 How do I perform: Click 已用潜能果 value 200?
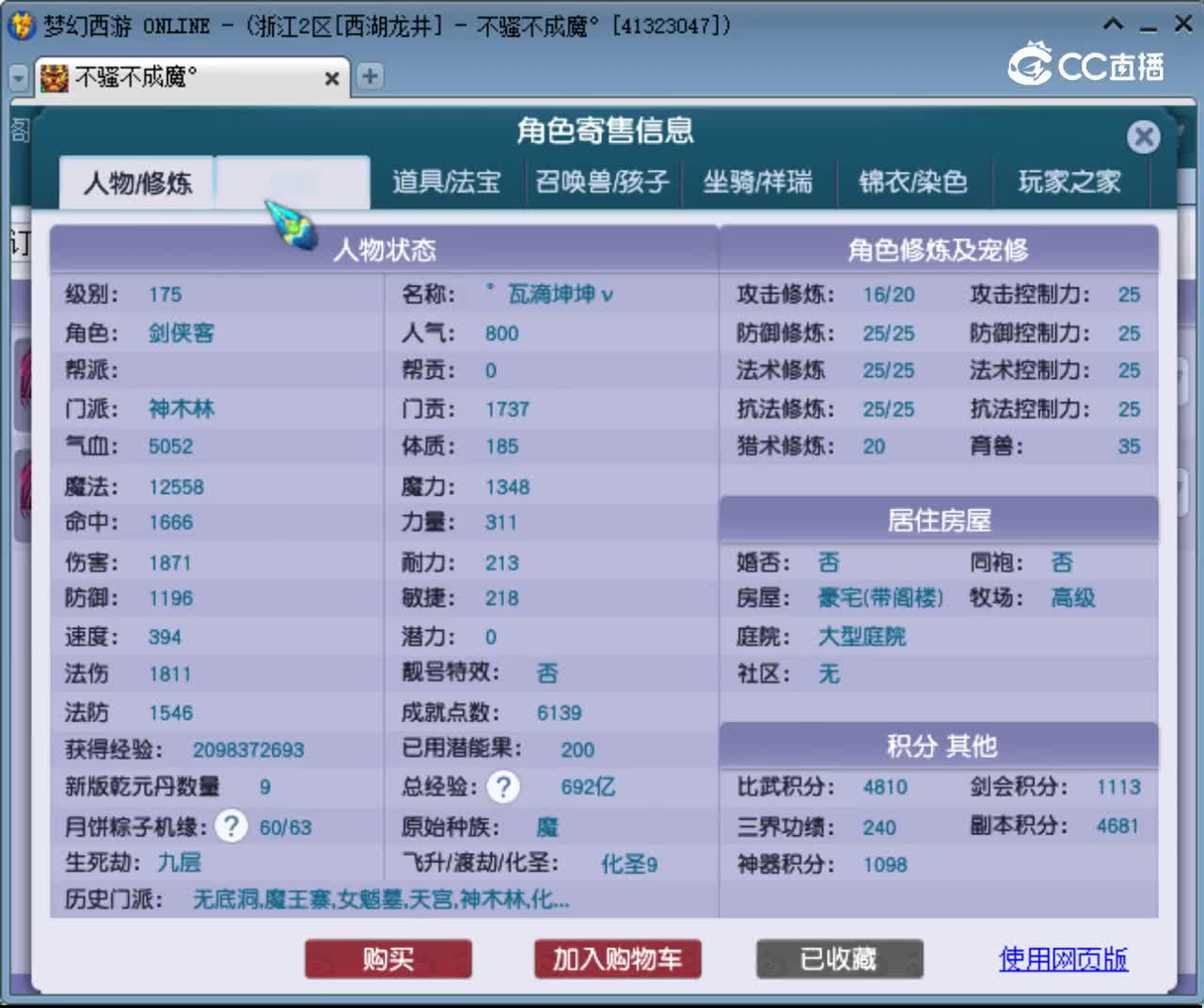(x=578, y=749)
